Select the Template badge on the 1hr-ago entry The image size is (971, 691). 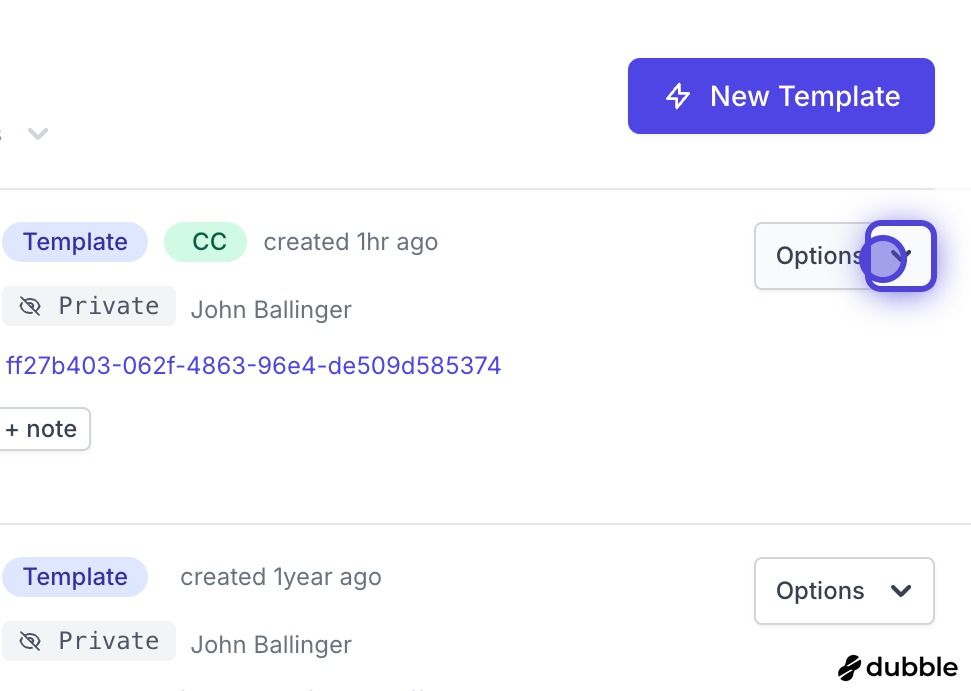[x=75, y=242]
